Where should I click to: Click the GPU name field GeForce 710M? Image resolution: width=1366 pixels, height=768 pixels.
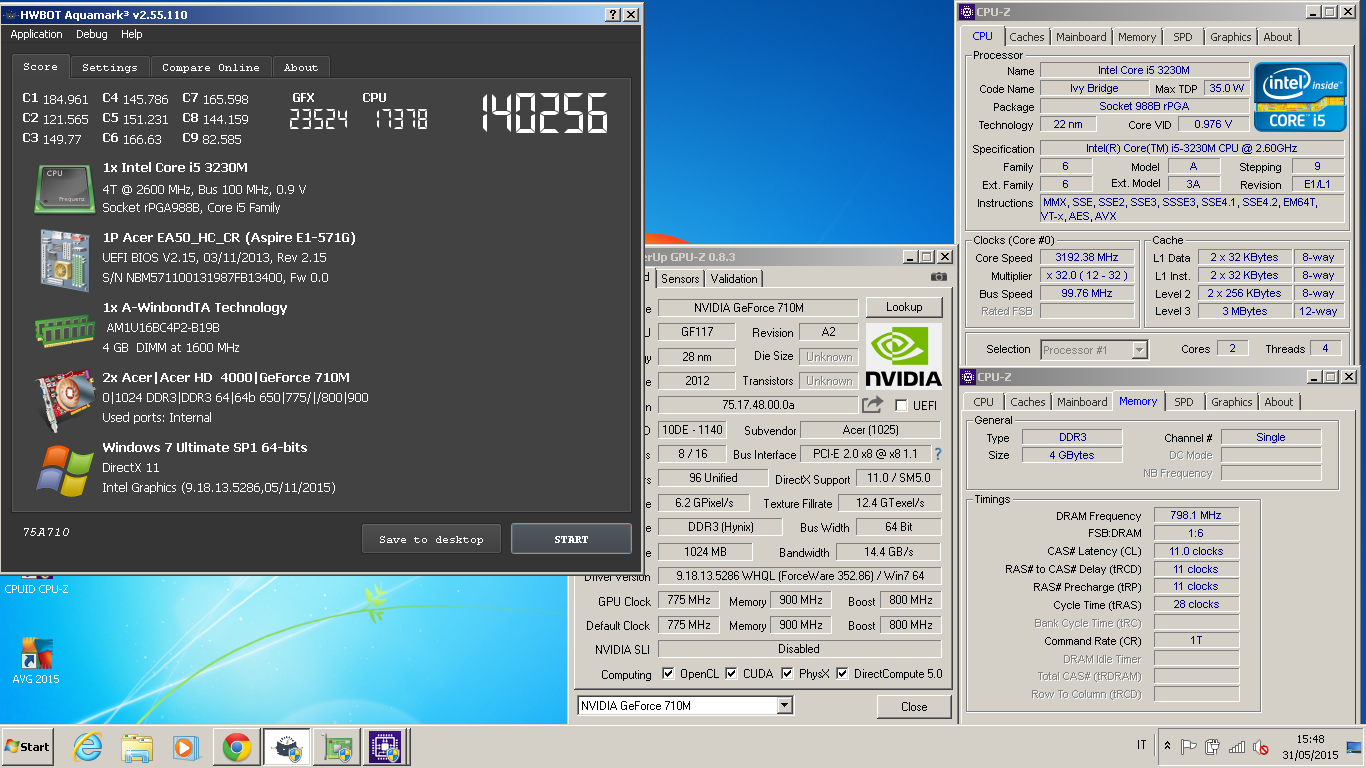(758, 307)
